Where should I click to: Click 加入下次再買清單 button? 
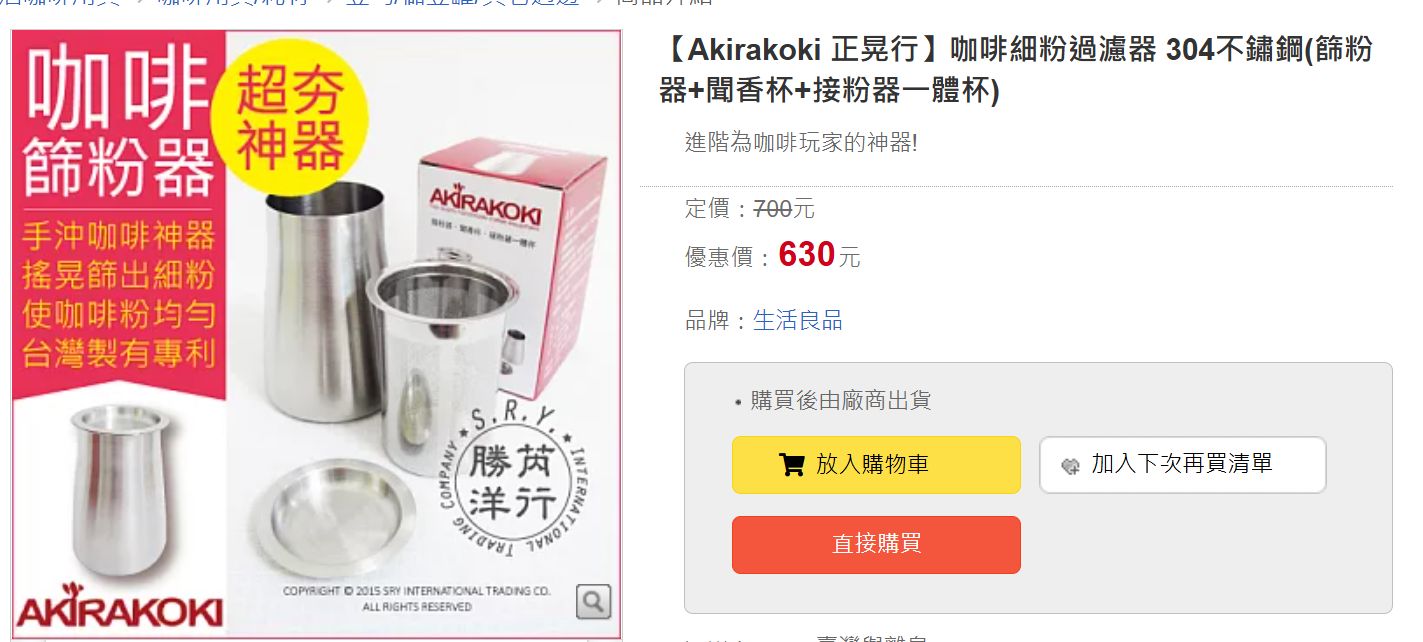click(1183, 465)
